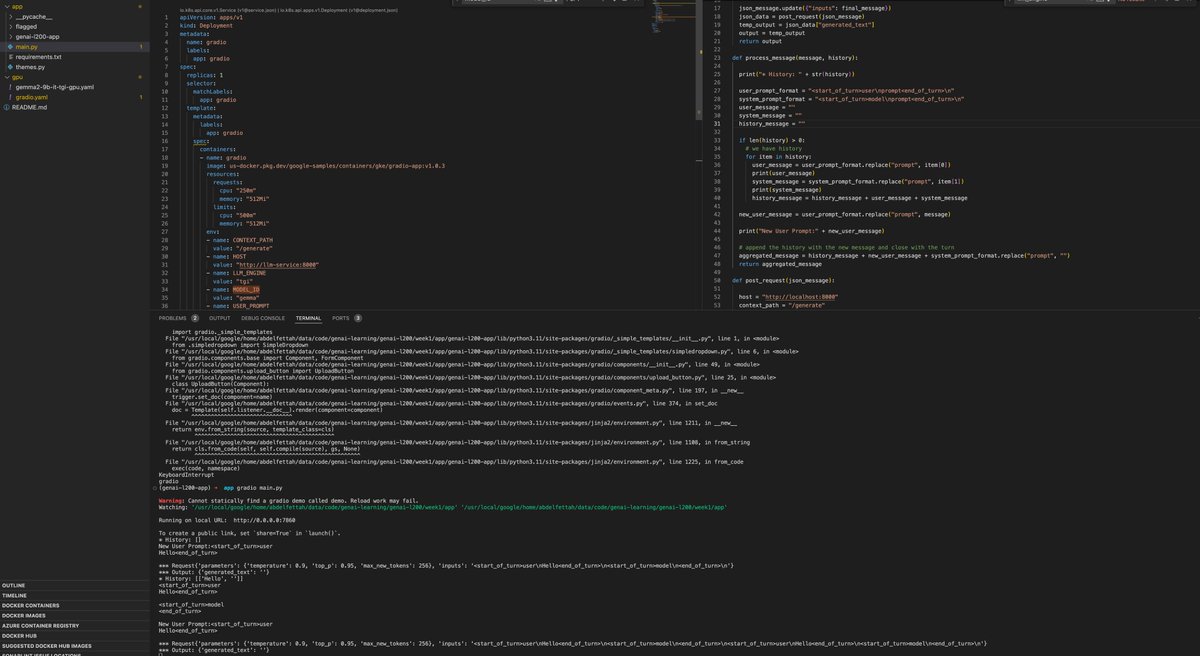Click the 'replicas: 1' line in YAML
Viewport: 1200px width, 656px height.
205,75
